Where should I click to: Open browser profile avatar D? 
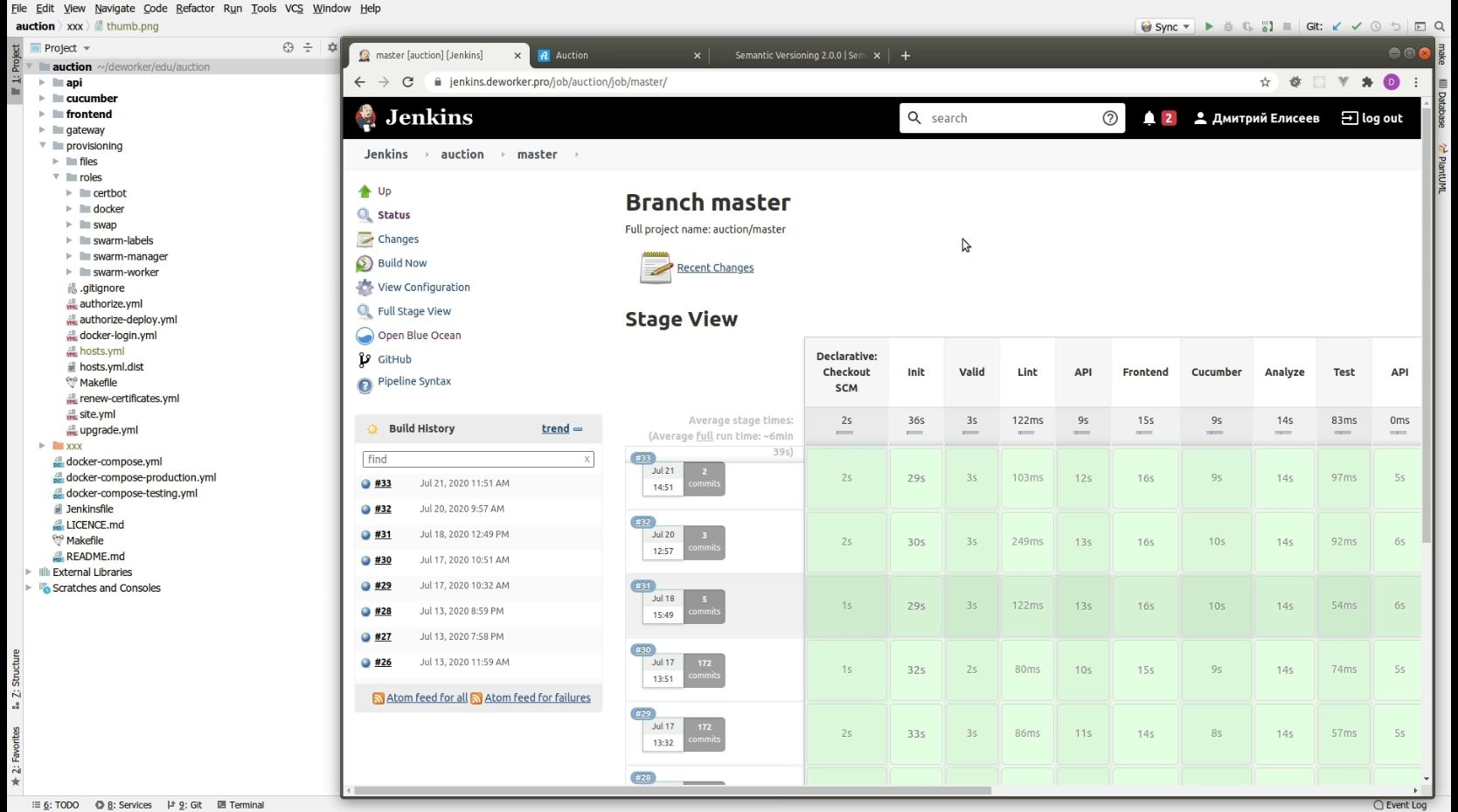1392,82
